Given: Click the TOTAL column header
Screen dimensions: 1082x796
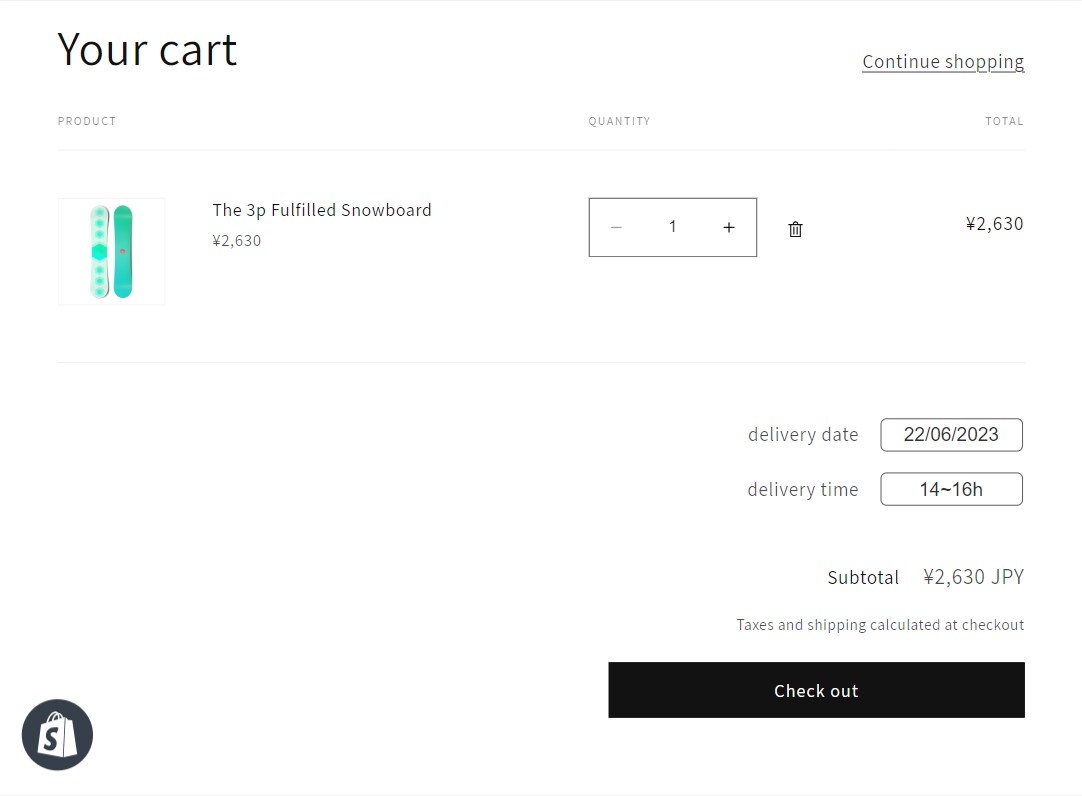Looking at the screenshot, I should point(1004,121).
